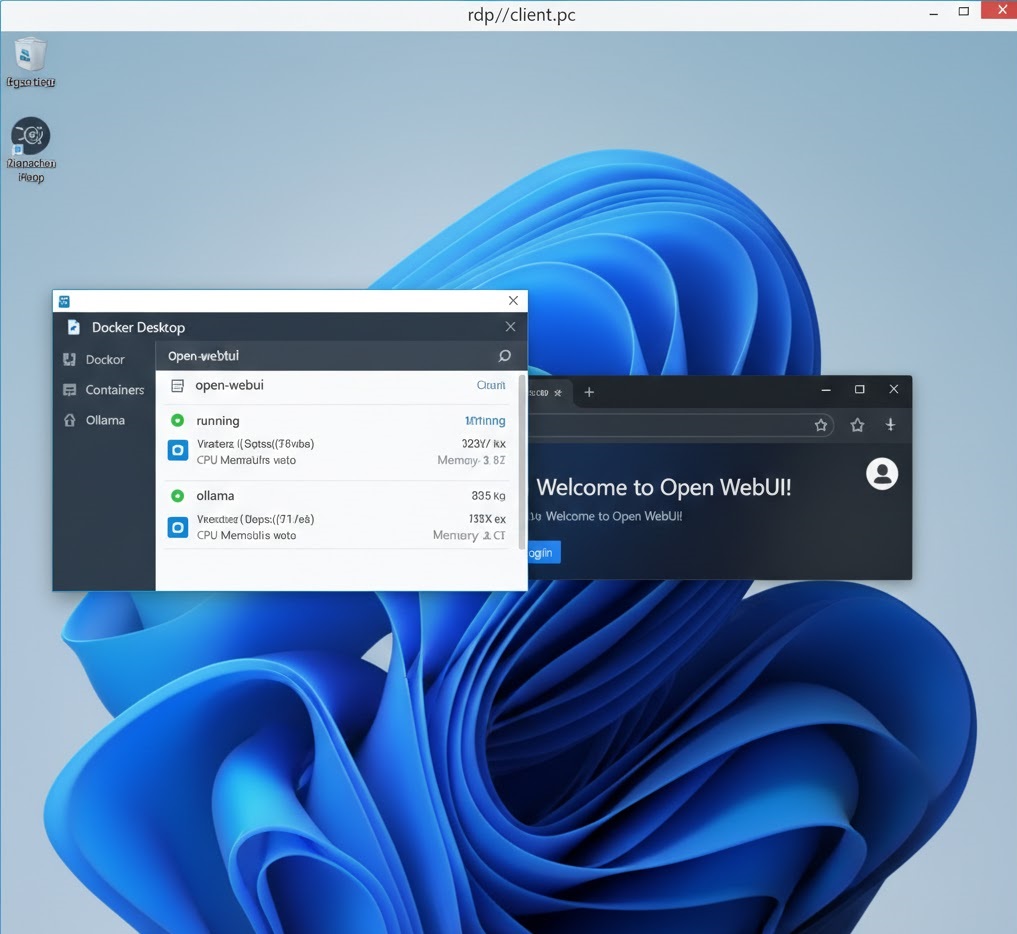Select the open-webui row label
The height and width of the screenshot is (934, 1017).
230,385
